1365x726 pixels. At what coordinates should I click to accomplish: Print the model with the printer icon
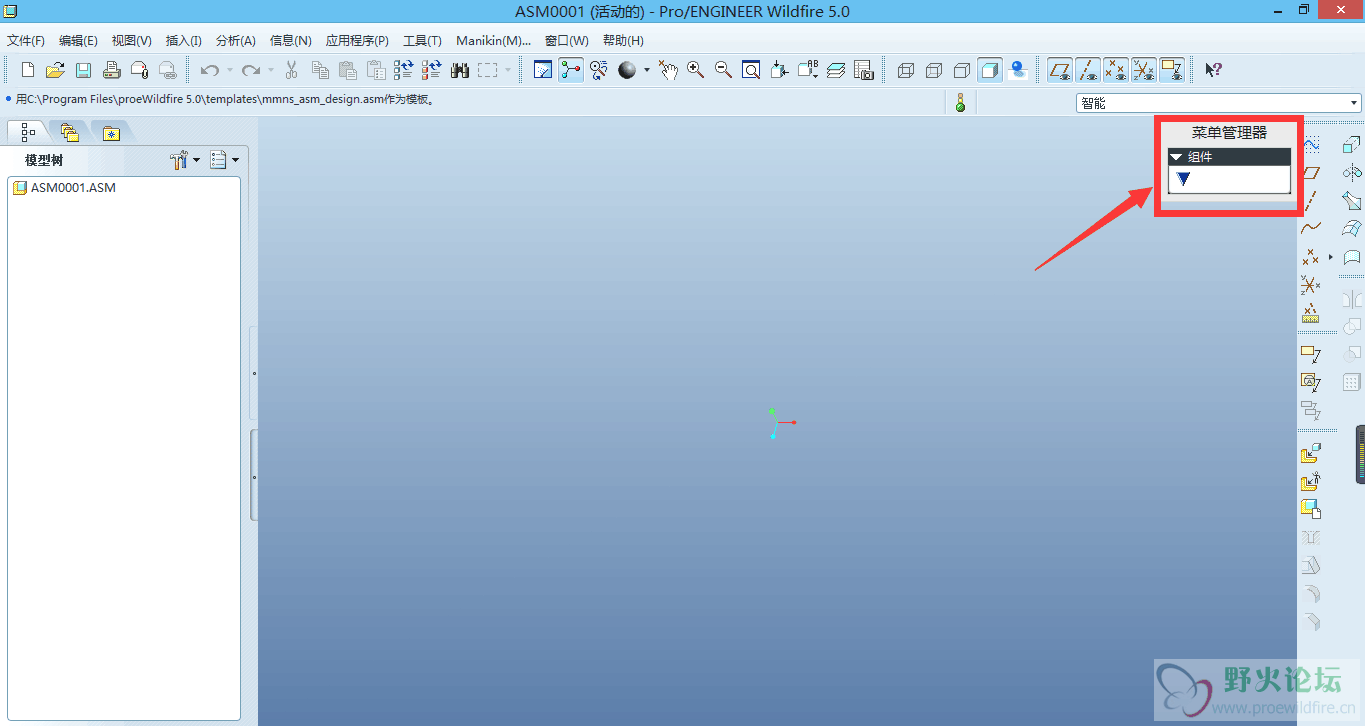tap(112, 70)
